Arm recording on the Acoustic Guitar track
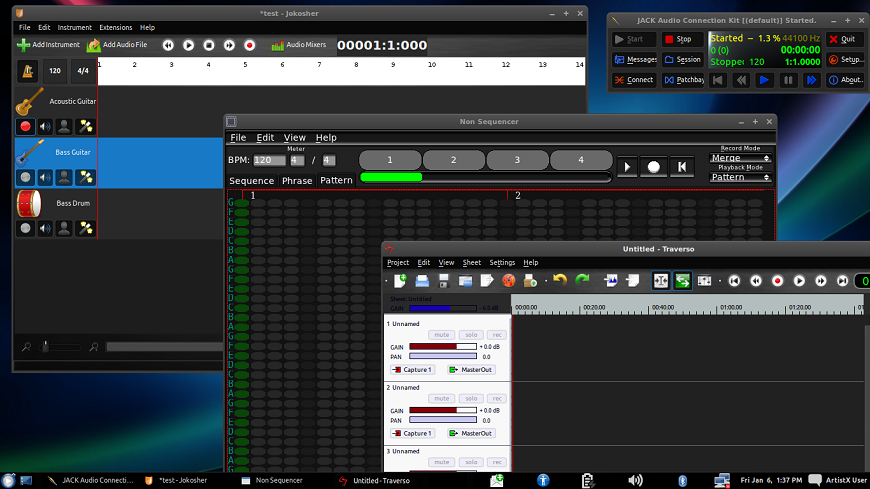Screen dimensions: 870x489 coord(26,126)
